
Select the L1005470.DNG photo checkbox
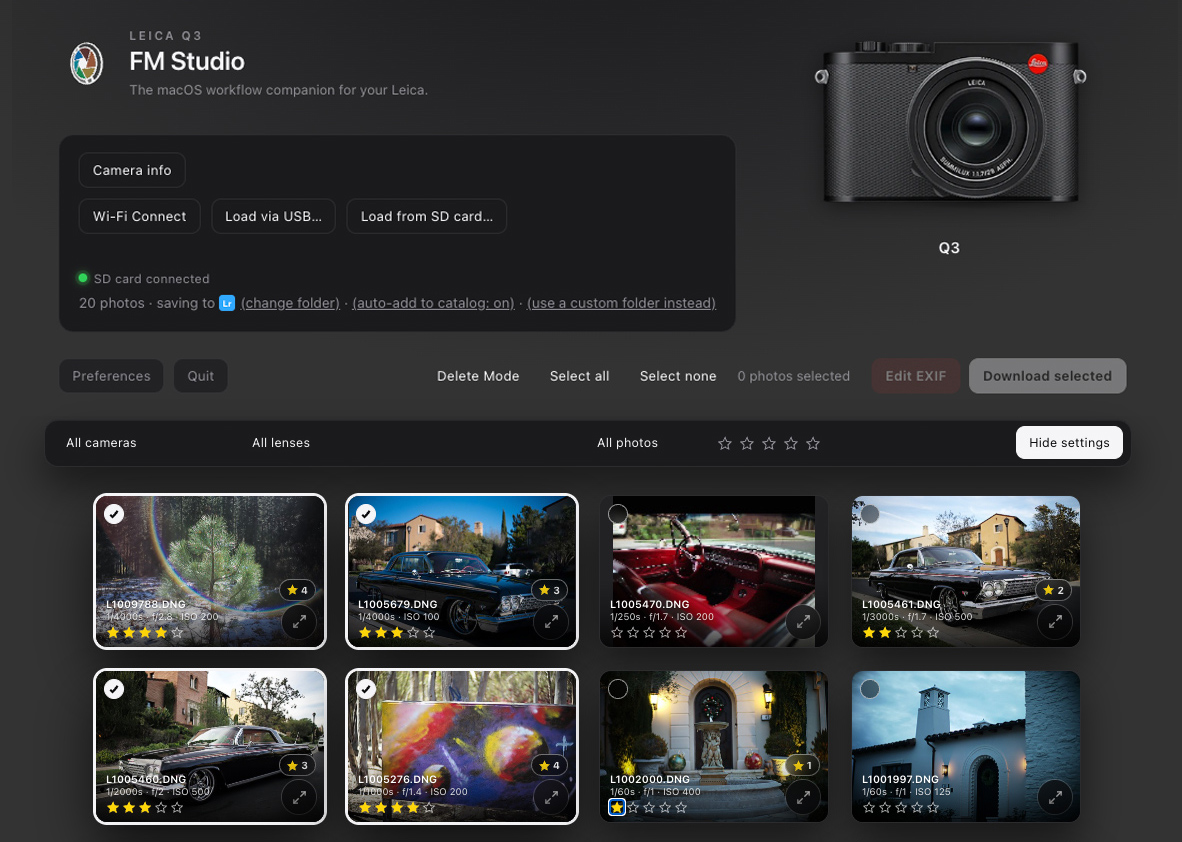(617, 514)
